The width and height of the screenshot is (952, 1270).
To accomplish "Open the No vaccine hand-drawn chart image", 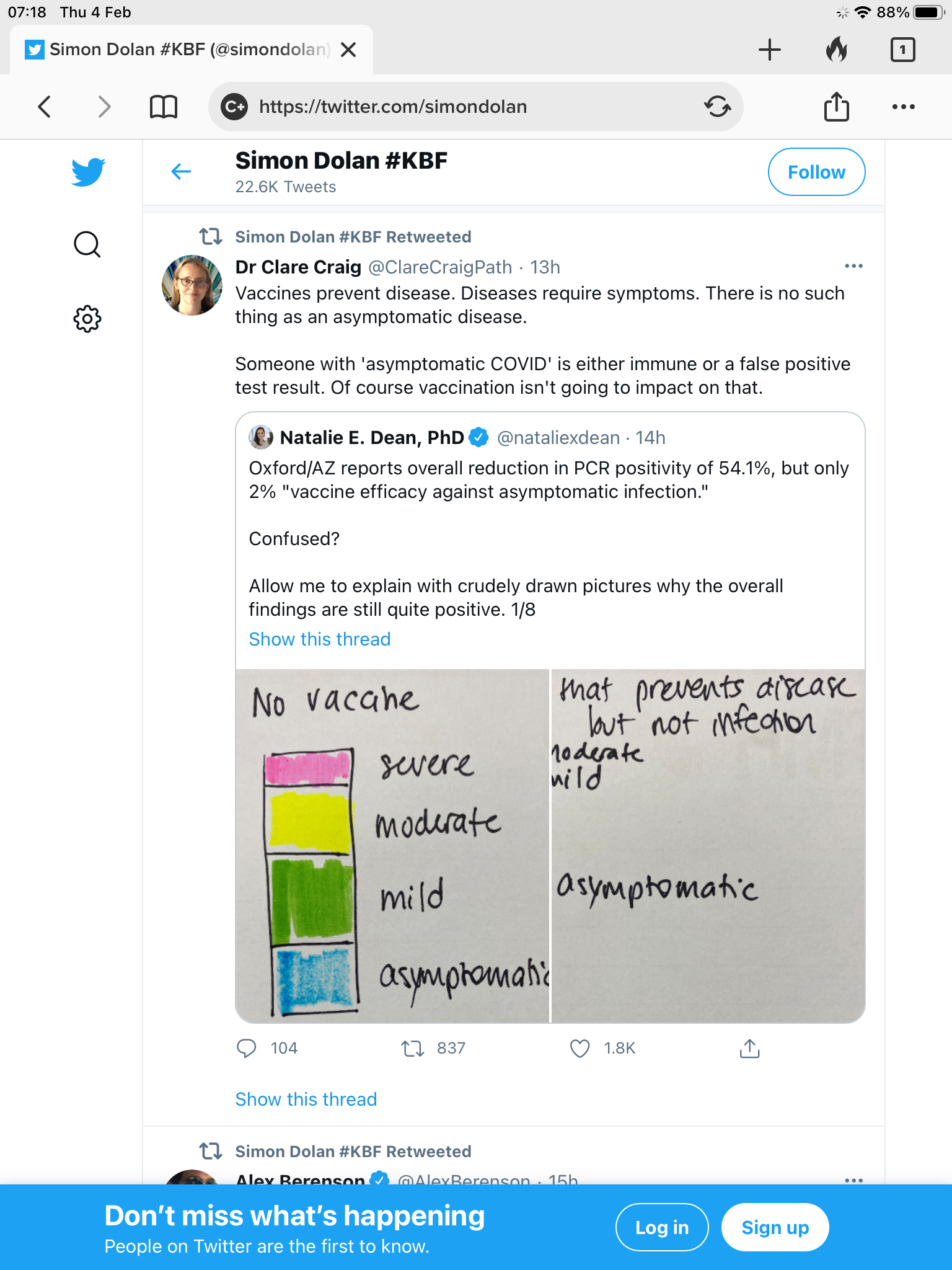I will coord(392,845).
